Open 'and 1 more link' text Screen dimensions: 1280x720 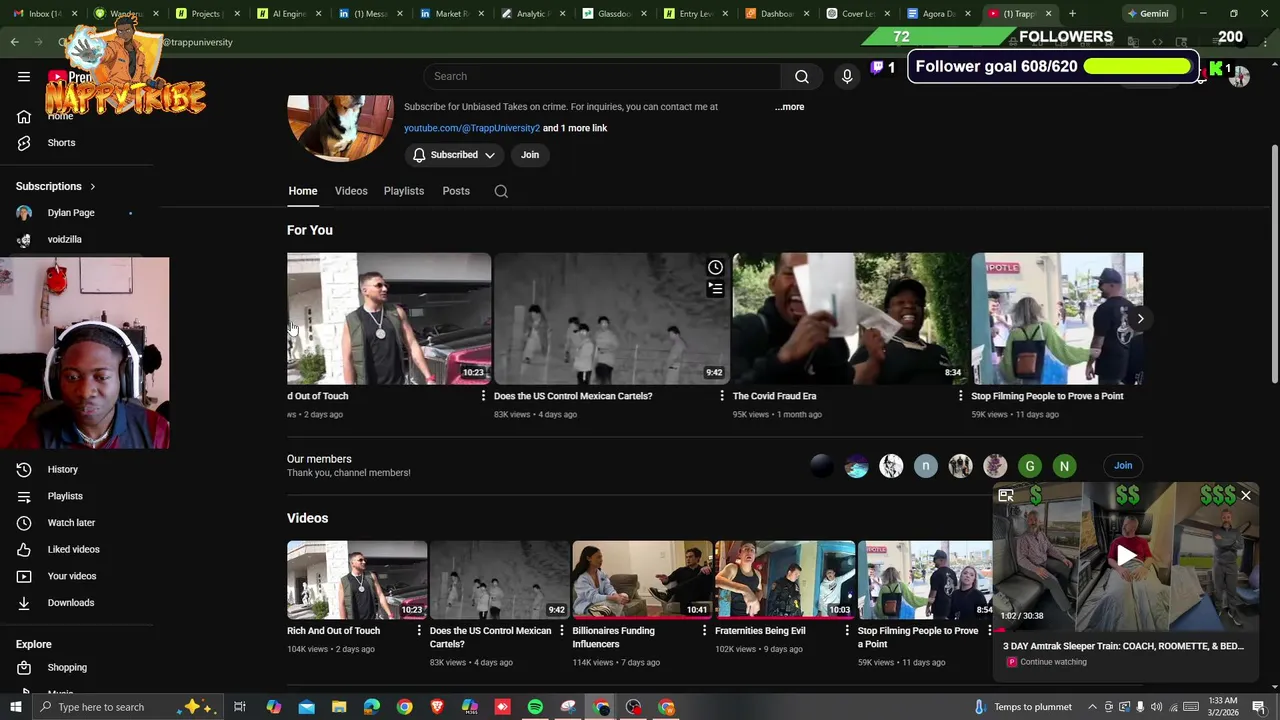click(x=575, y=128)
